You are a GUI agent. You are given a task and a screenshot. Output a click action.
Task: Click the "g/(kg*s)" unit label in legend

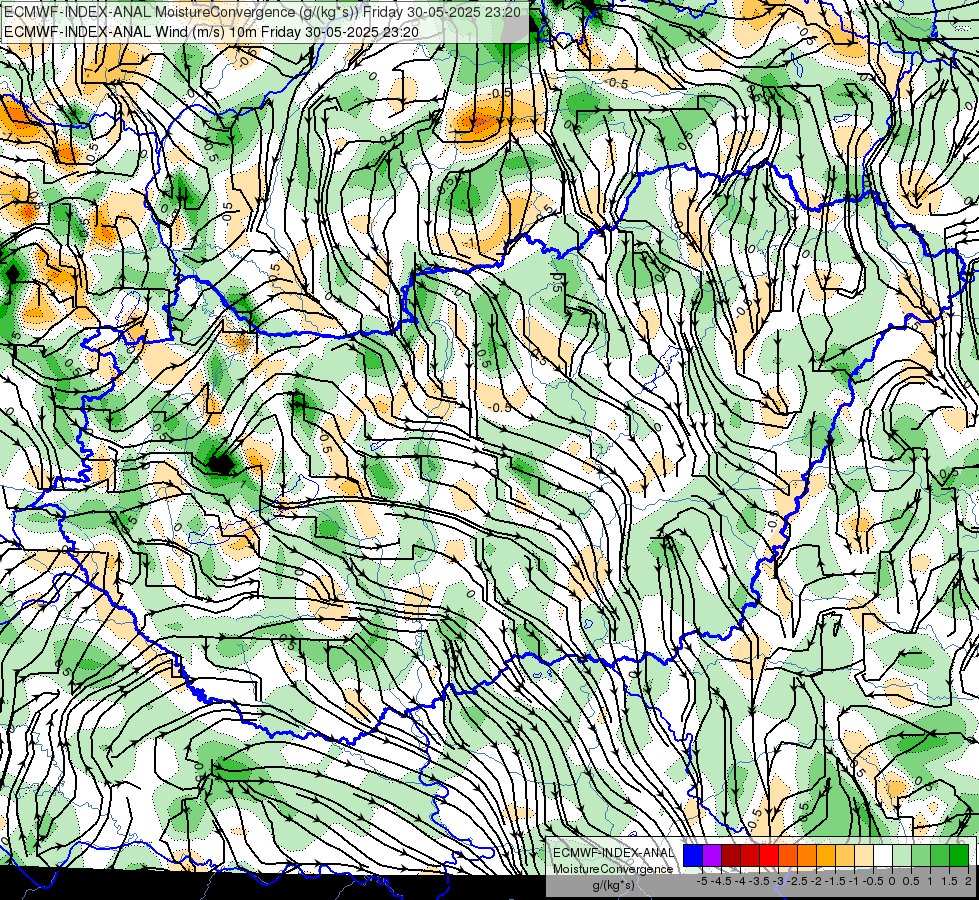point(614,886)
